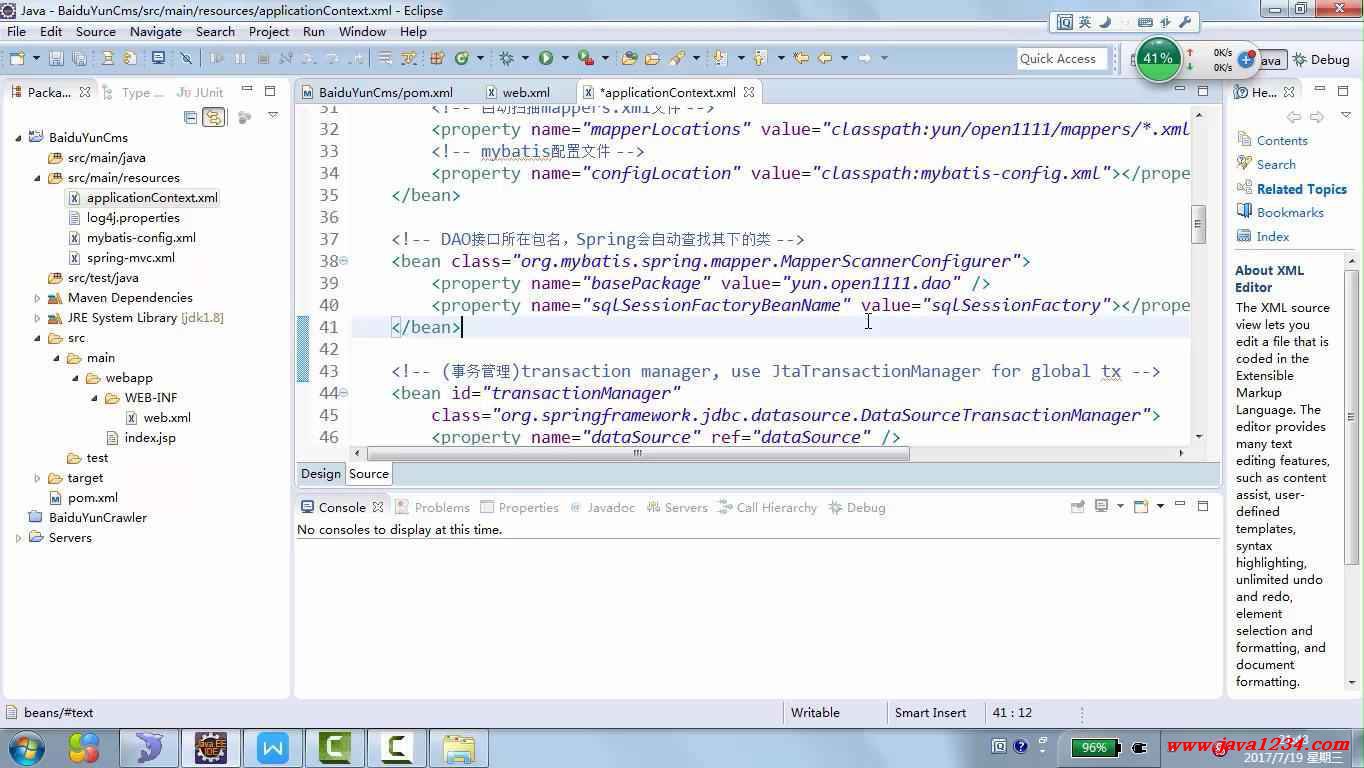The height and width of the screenshot is (768, 1364).
Task: Open the Navigate menu
Action: [156, 32]
